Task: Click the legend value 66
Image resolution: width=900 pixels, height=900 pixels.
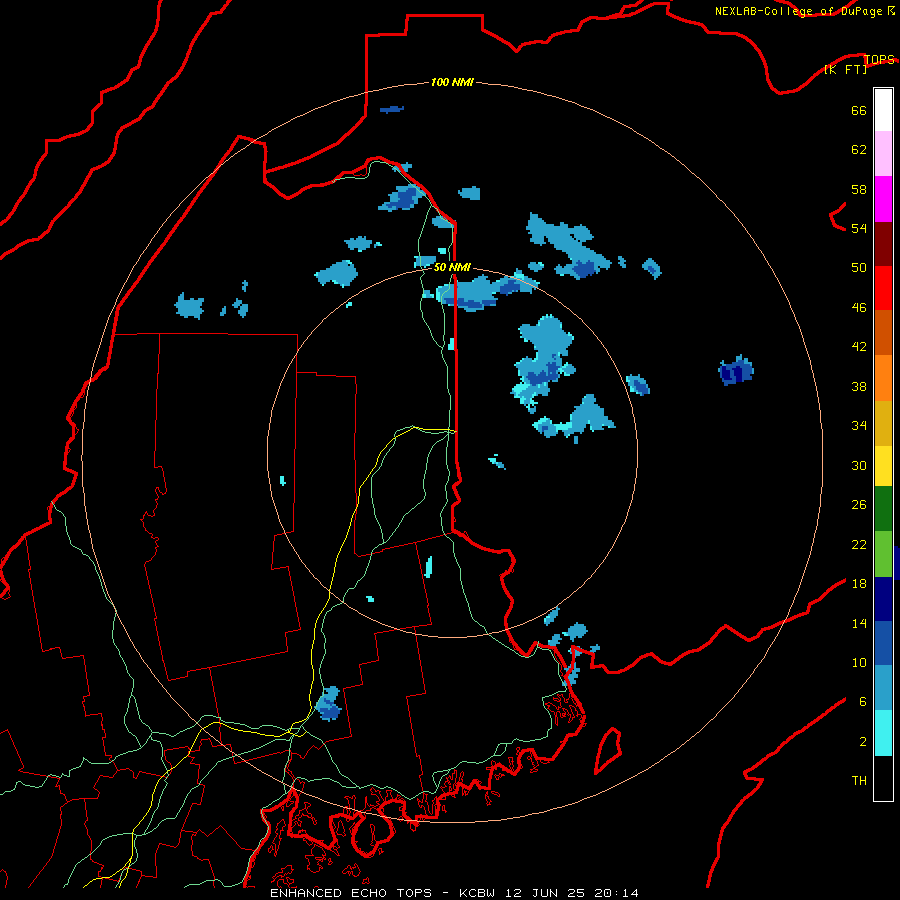Action: click(859, 111)
